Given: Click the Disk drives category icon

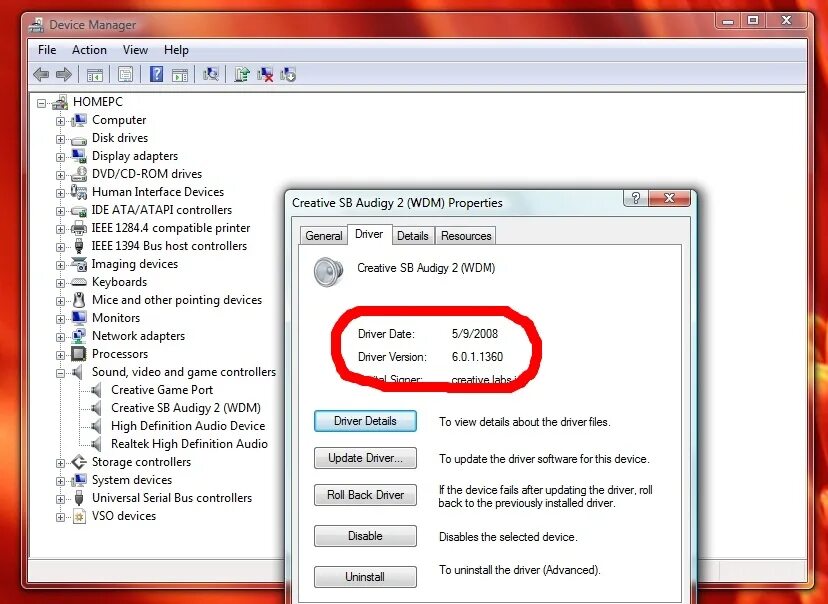Looking at the screenshot, I should tap(79, 139).
